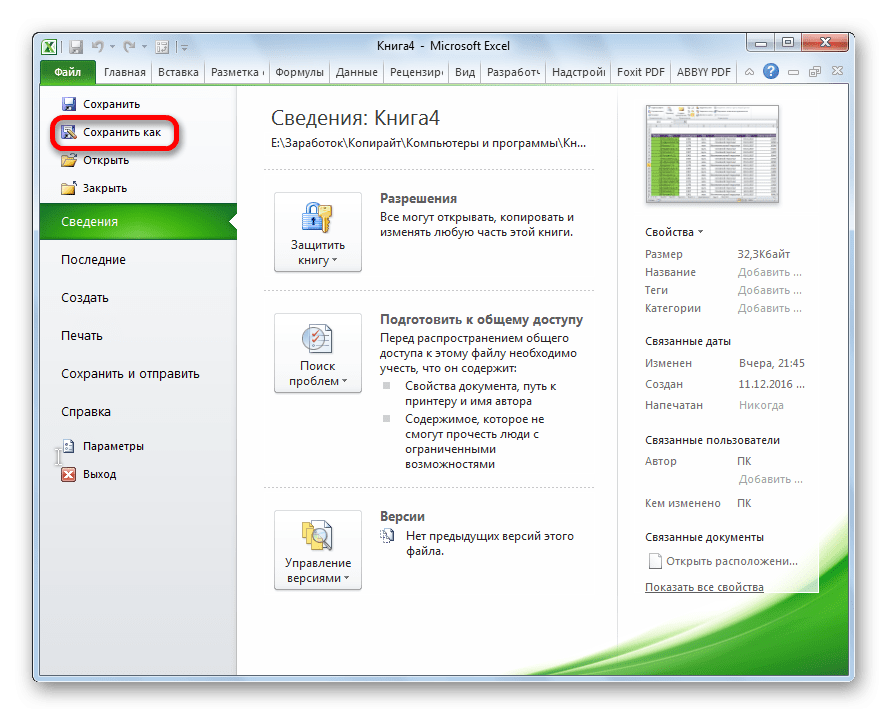
Task: Open the Excel application icon menu
Action: click(x=49, y=46)
